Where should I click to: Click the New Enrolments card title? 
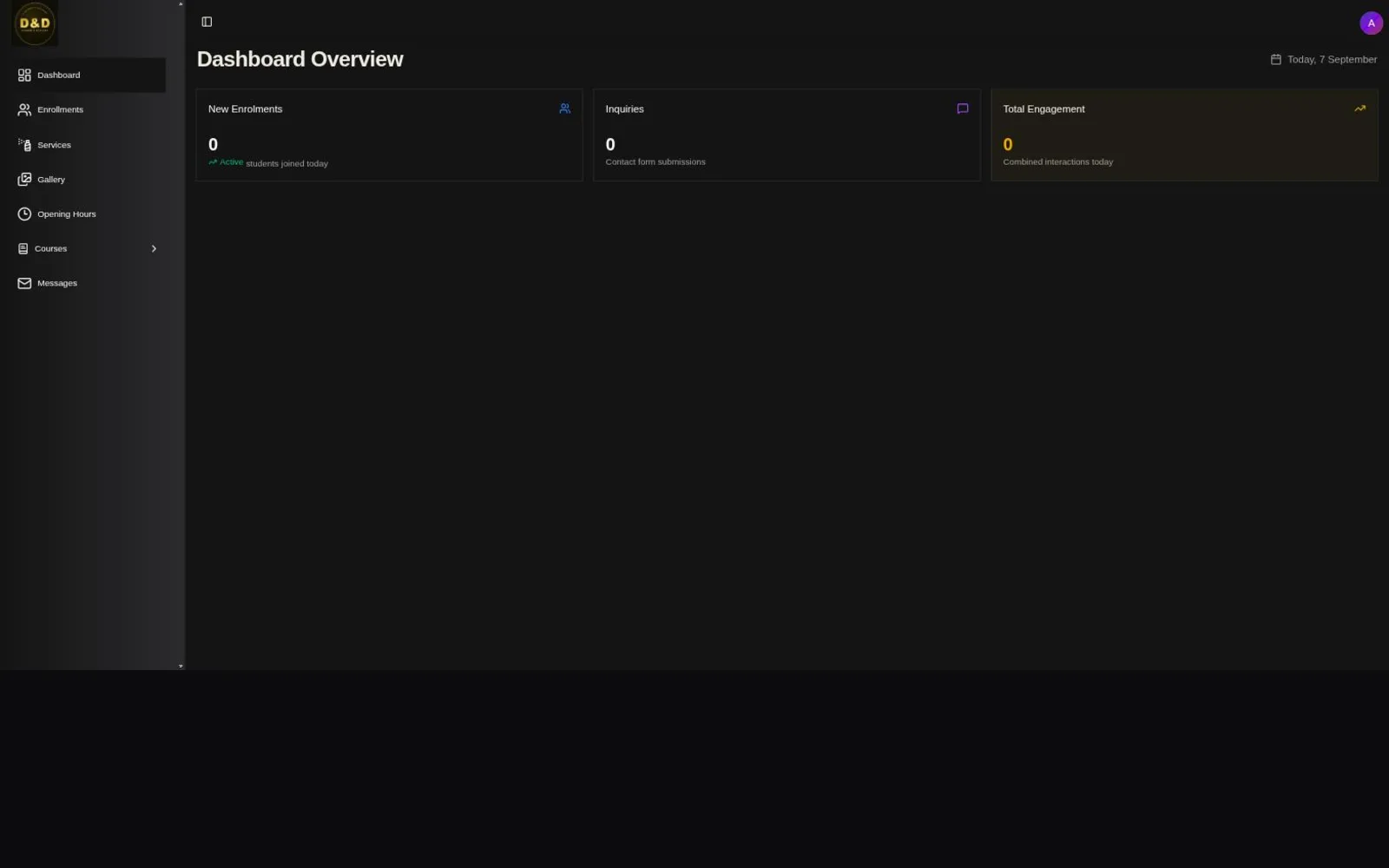pyautogui.click(x=246, y=109)
